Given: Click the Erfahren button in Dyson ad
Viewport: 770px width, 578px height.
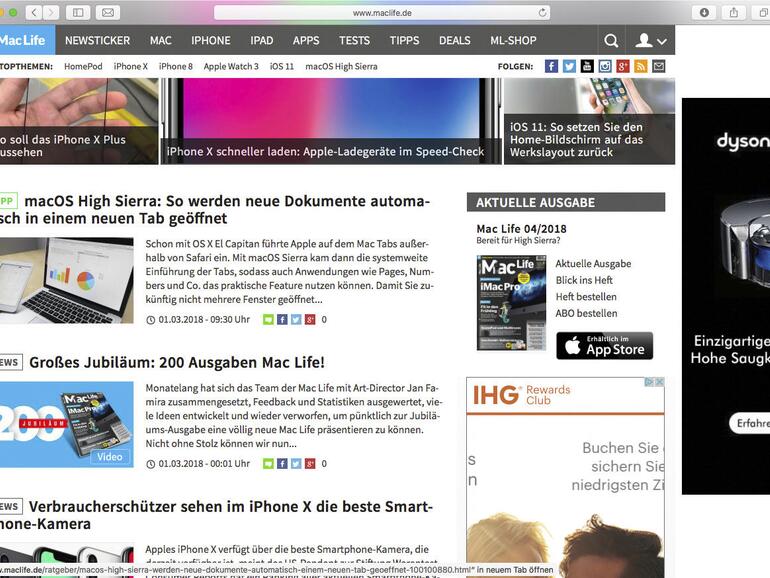Looking at the screenshot, I should [750, 423].
